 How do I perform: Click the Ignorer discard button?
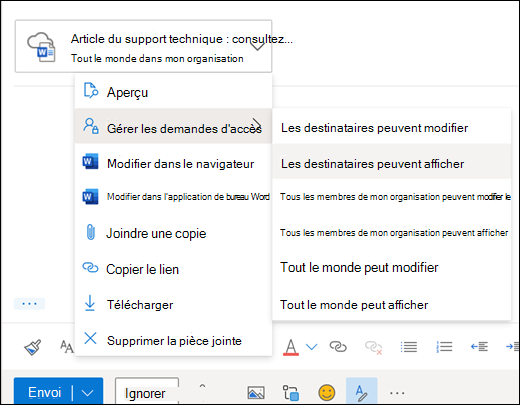tap(147, 393)
